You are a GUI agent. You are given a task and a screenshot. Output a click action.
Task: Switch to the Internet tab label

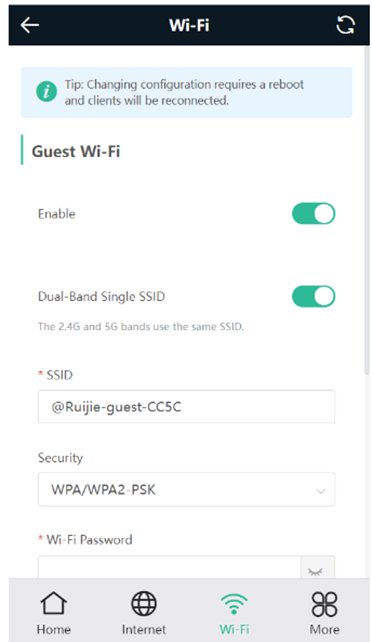[x=144, y=629]
